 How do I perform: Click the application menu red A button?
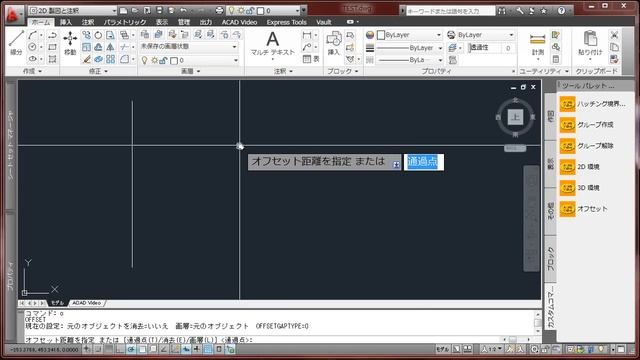point(13,15)
